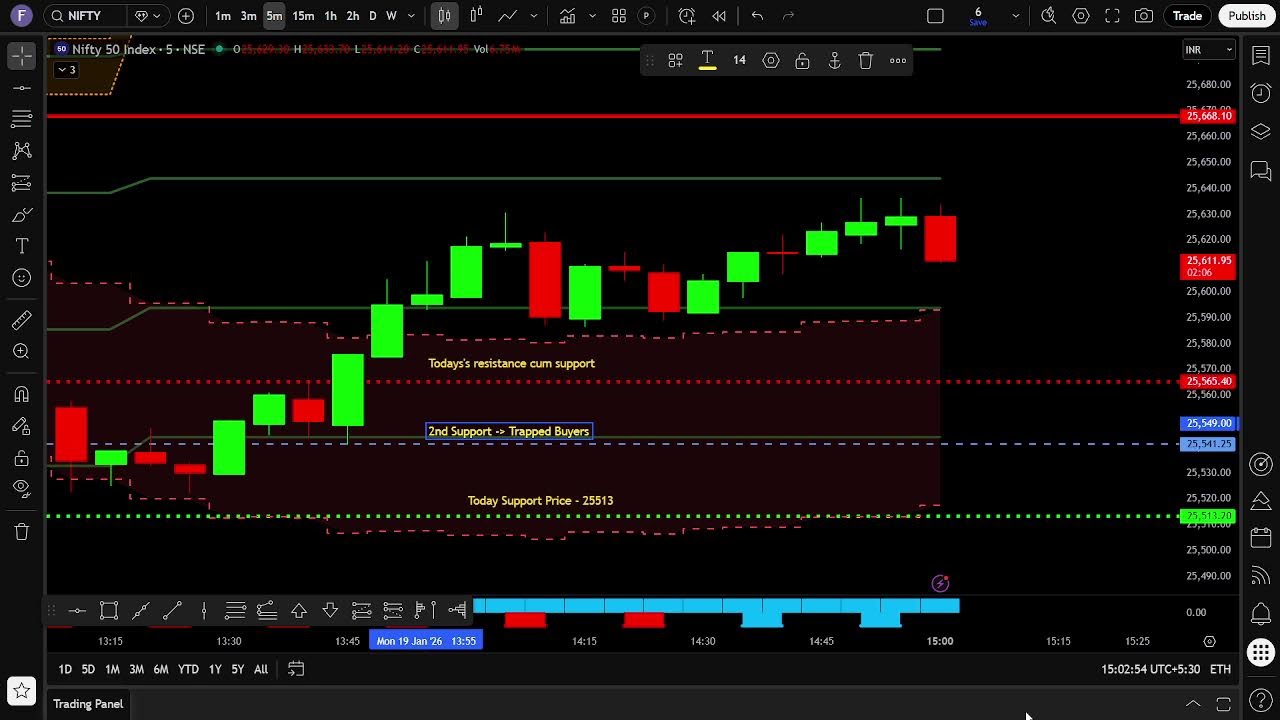The height and width of the screenshot is (720, 1280).
Task: Open indicator templates grid
Action: pos(619,16)
